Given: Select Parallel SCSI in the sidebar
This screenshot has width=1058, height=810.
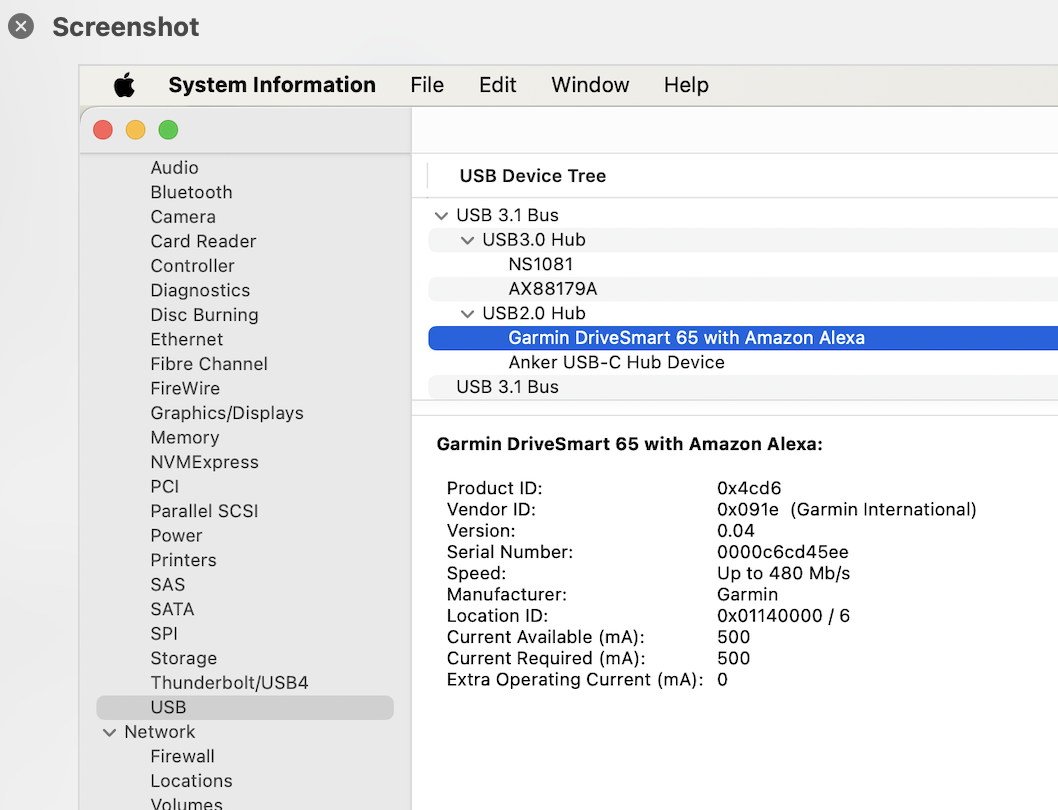Looking at the screenshot, I should 204,511.
